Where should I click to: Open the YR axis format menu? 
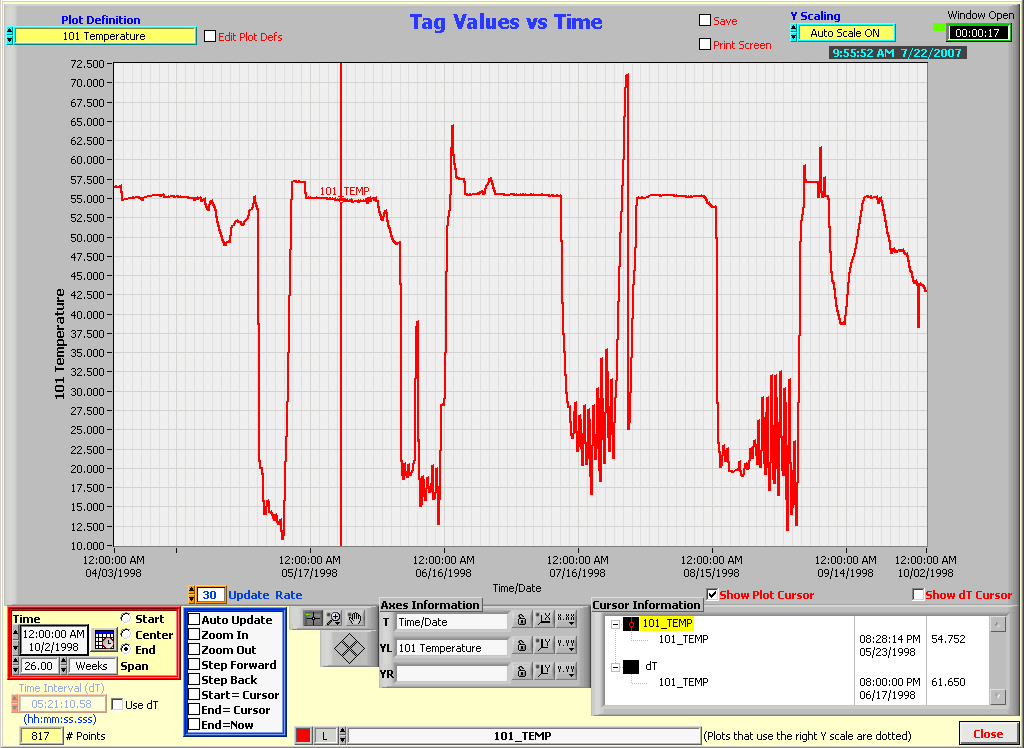pyautogui.click(x=566, y=672)
